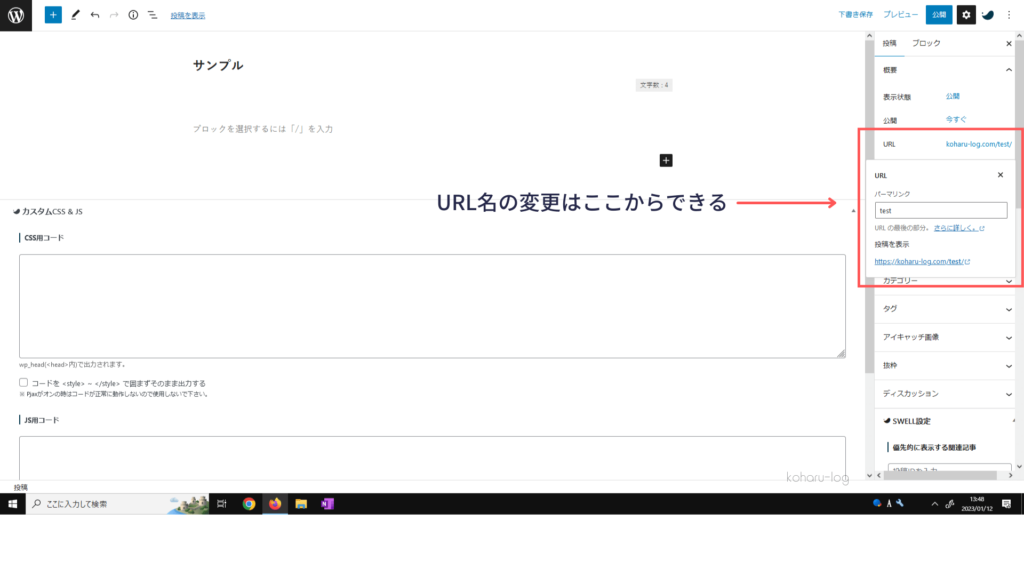The height and width of the screenshot is (576, 1024).
Task: Switch to the ブロック sidebar tab
Action: pyautogui.click(x=926, y=43)
